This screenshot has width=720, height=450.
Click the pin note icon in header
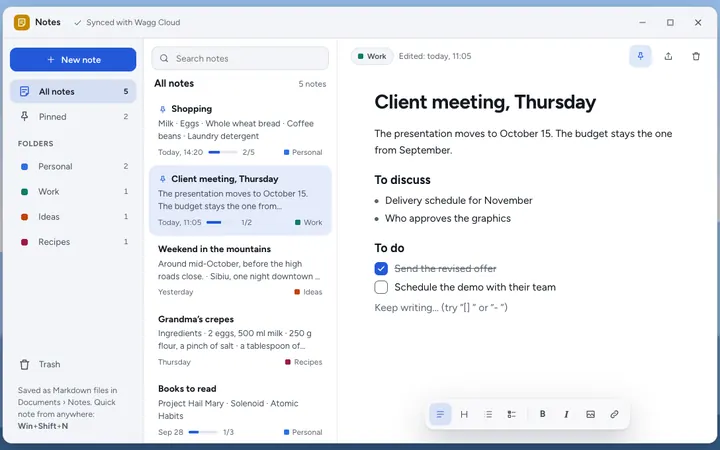point(640,56)
